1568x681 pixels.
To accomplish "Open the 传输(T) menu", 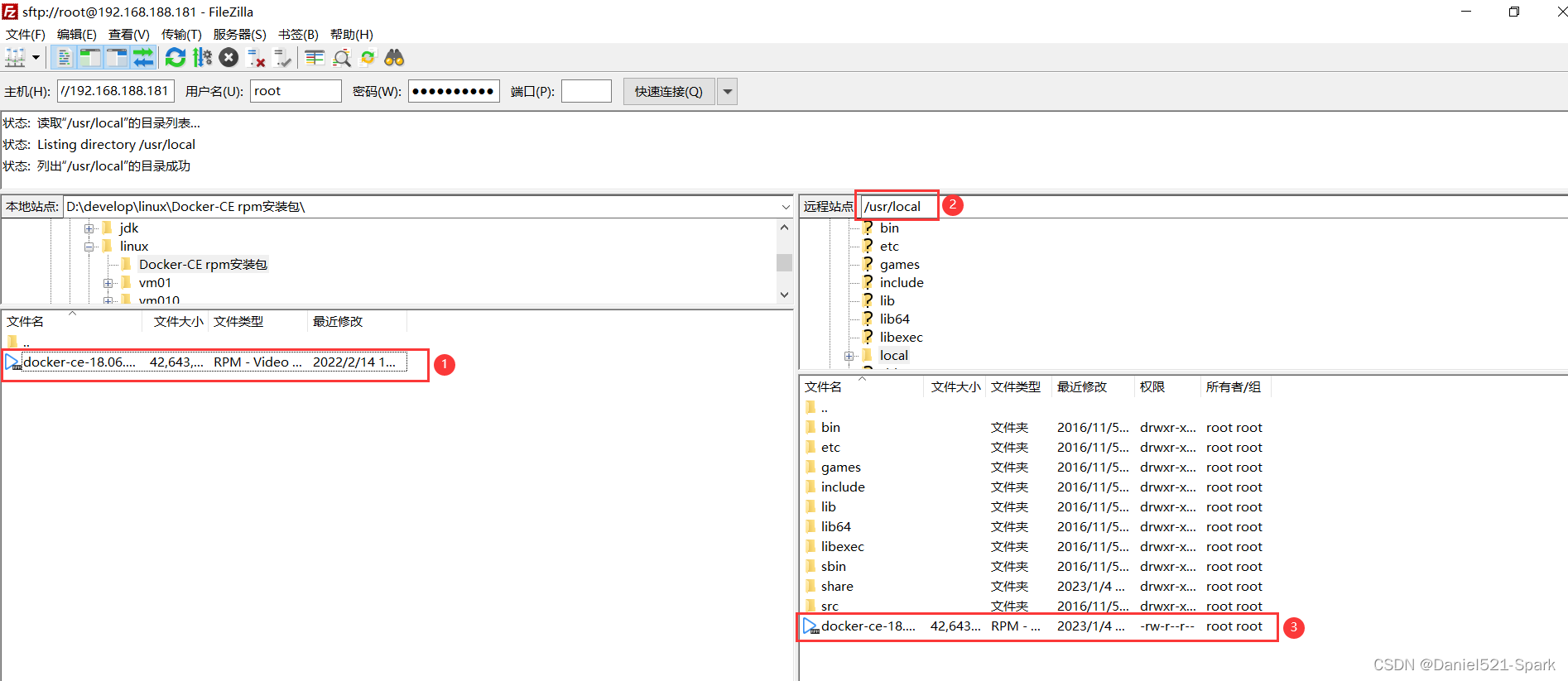I will 181,35.
